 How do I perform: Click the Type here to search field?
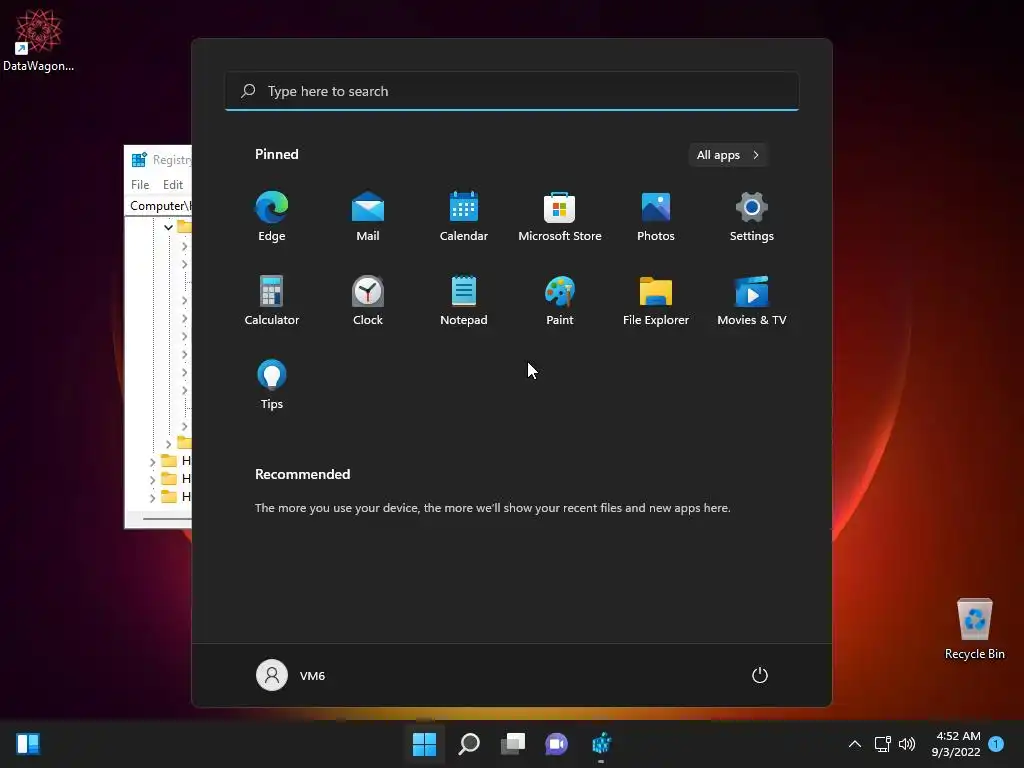click(512, 91)
